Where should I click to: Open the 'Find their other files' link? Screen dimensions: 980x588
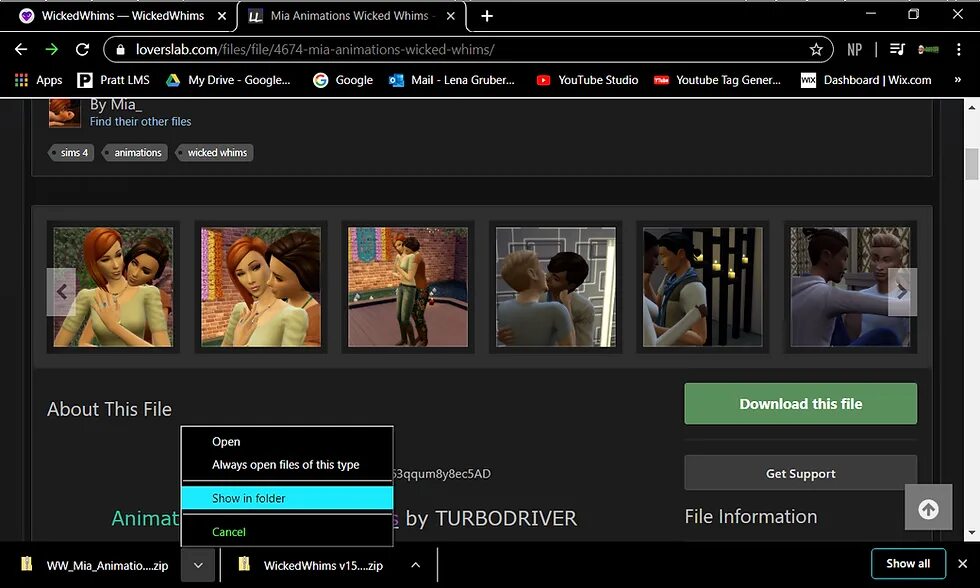[x=141, y=121]
